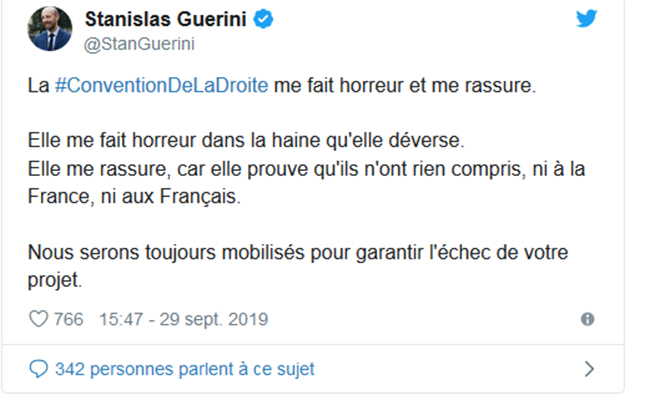
Task: Open the tweet info icon
Action: (x=587, y=319)
